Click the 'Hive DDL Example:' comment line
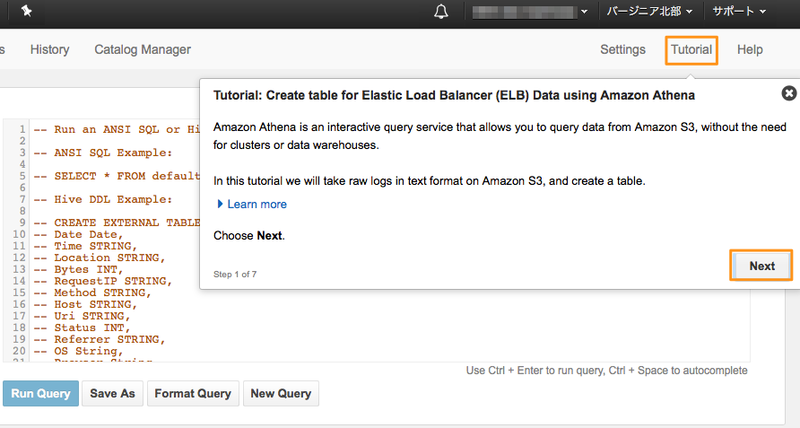 click(103, 199)
